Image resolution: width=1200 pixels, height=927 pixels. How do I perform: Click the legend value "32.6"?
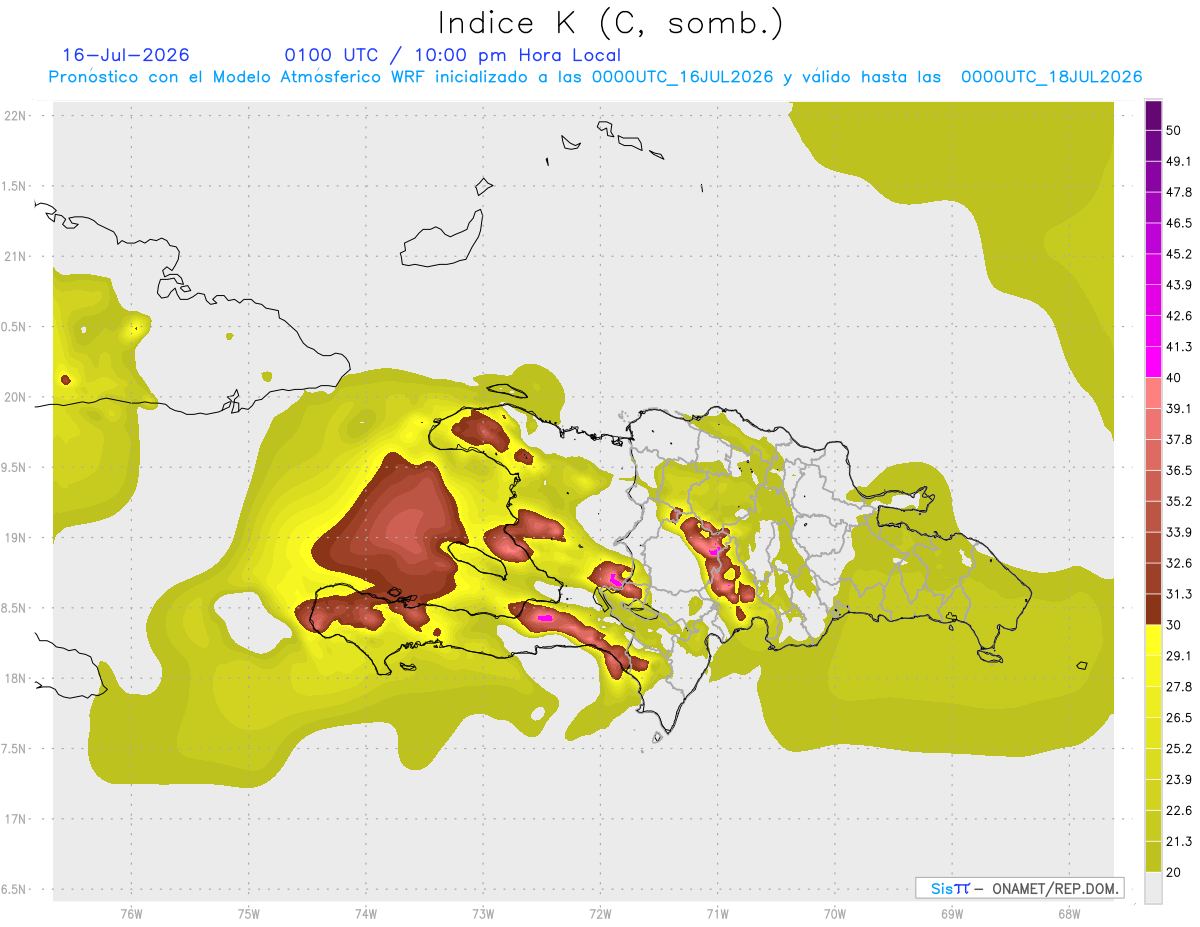point(1178,563)
